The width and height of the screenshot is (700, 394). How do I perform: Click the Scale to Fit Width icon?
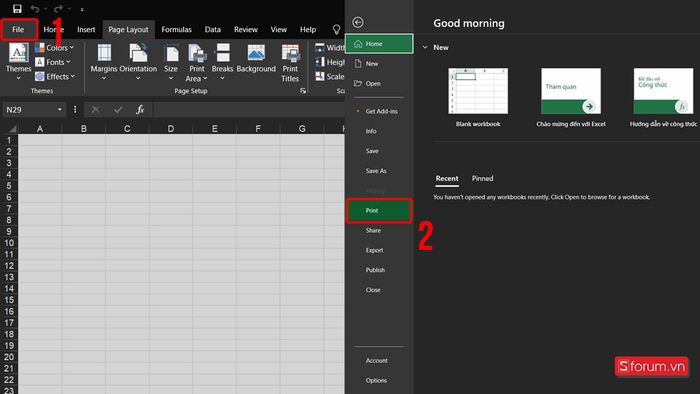coord(320,47)
